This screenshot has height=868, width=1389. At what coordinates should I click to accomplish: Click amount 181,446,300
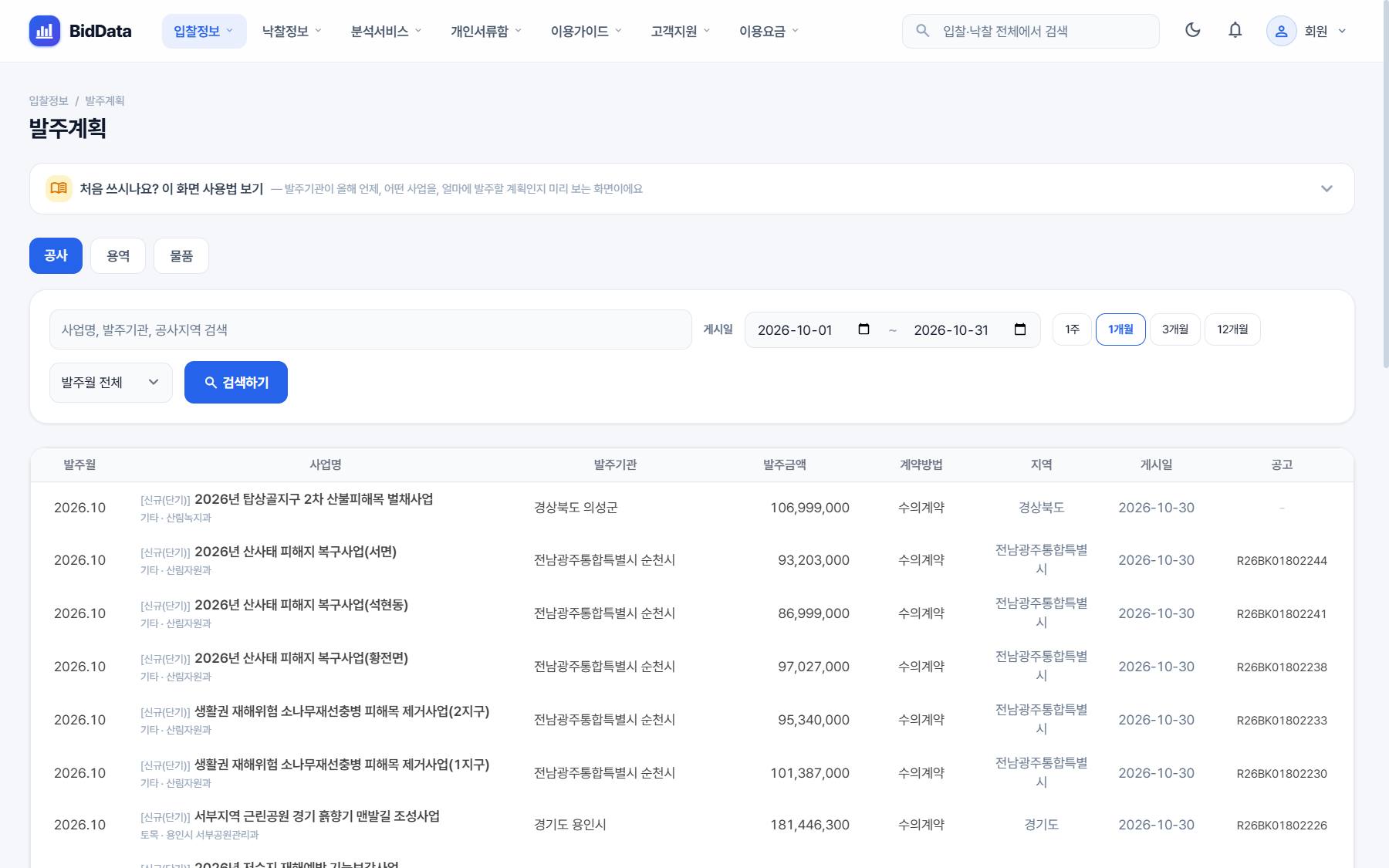point(809,825)
